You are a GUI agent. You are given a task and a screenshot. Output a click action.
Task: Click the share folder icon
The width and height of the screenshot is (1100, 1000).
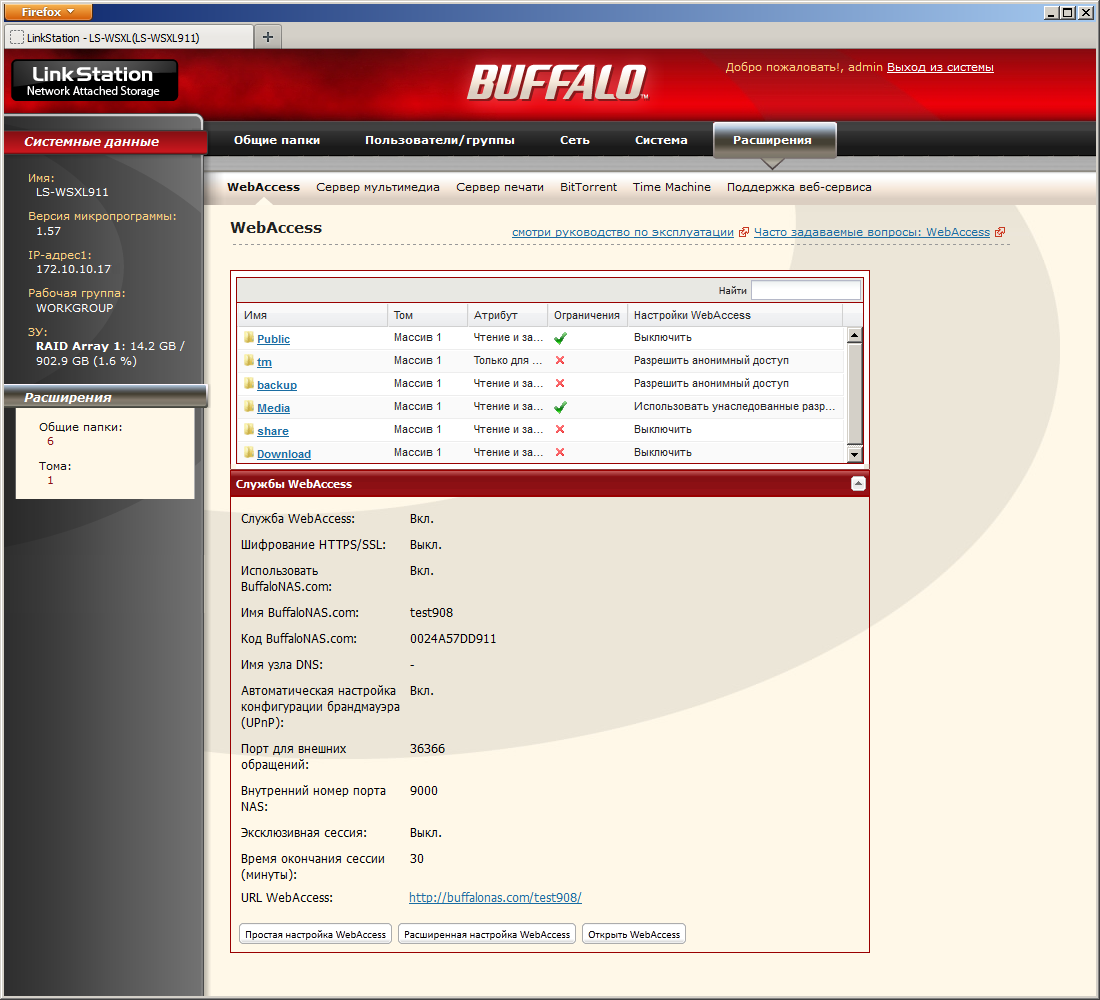click(x=249, y=429)
